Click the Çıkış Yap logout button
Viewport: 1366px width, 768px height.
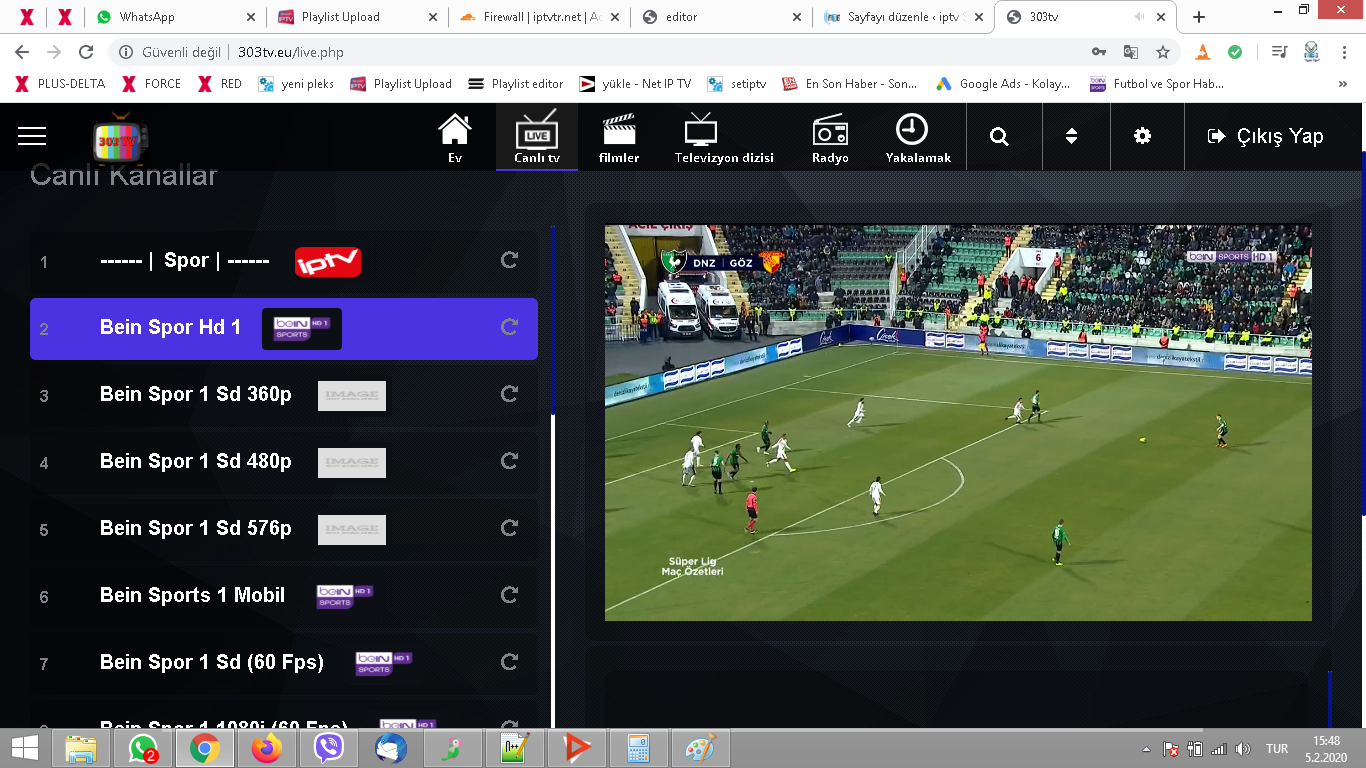[1265, 137]
